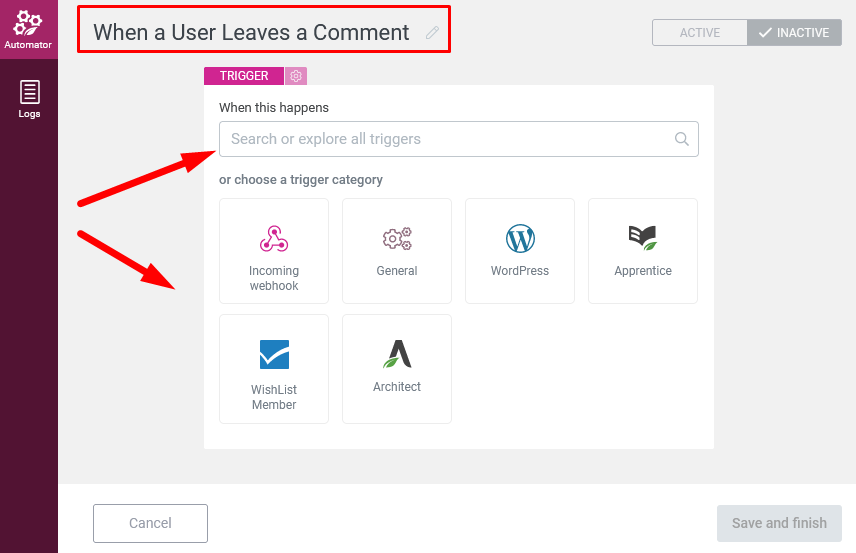Viewport: 856px width, 553px height.
Task: Open the Incoming webhook label
Action: [x=274, y=278]
